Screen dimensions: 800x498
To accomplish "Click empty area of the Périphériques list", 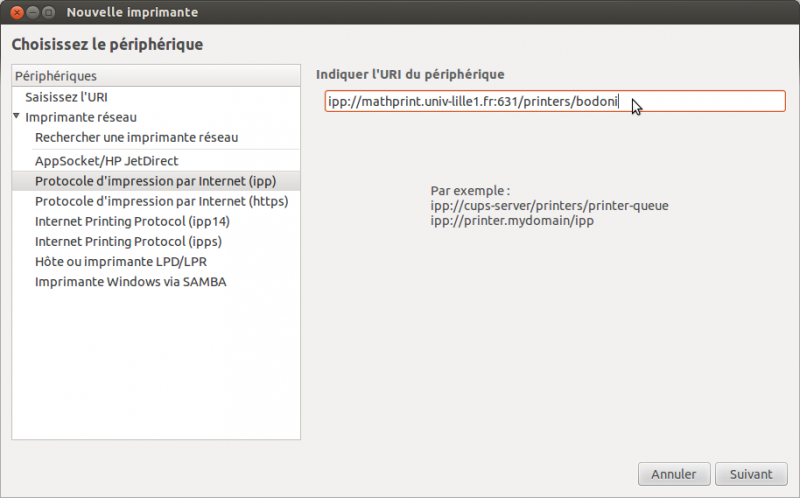I will [x=156, y=365].
